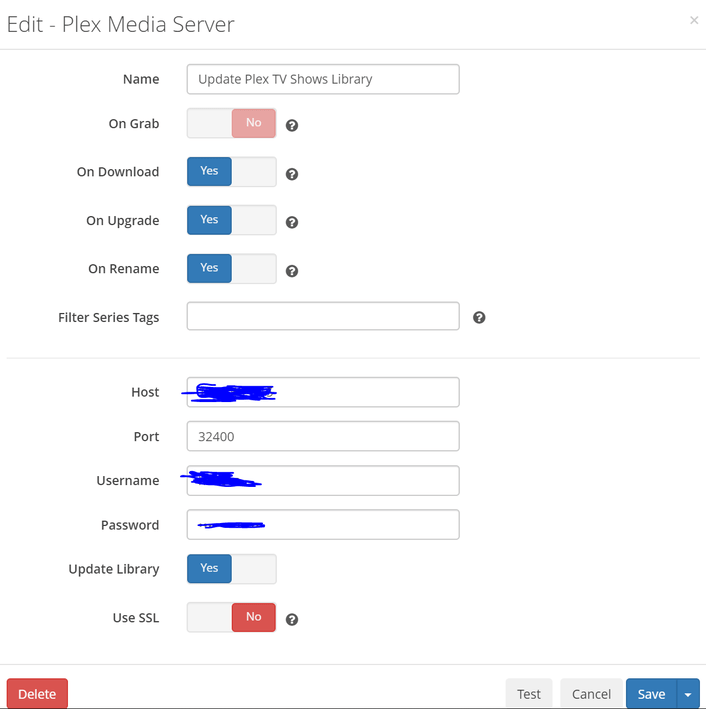Image resolution: width=706 pixels, height=709 pixels.
Task: Open the On Rename help icon
Action: click(292, 271)
